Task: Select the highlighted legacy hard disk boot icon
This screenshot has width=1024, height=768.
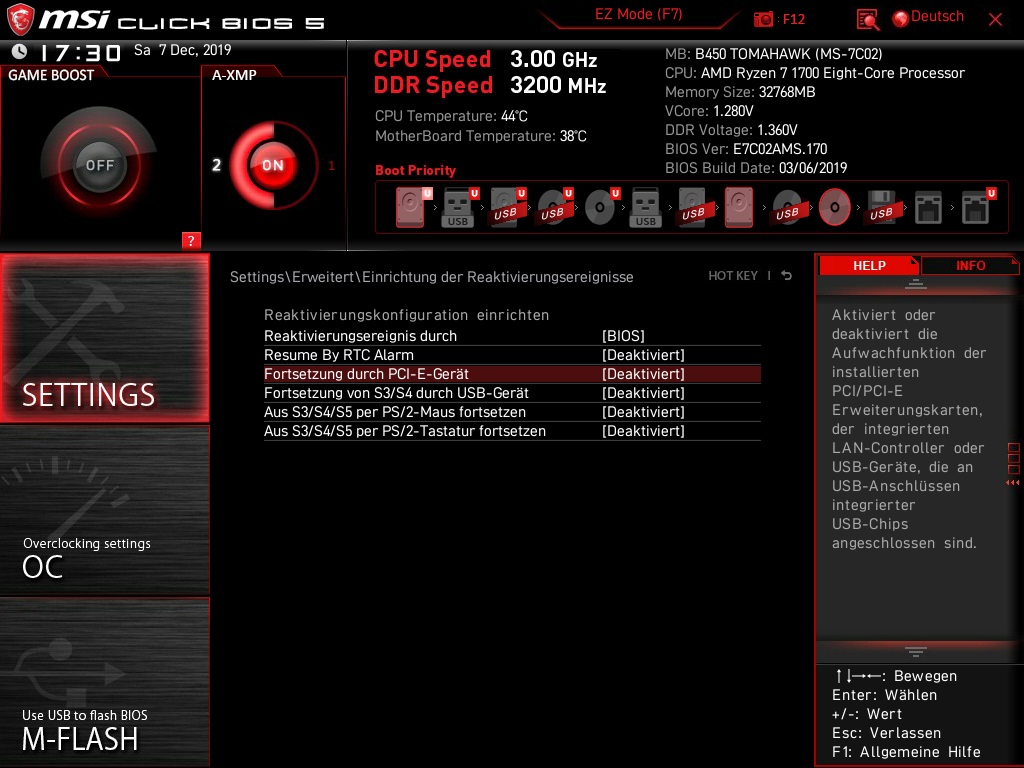Action: click(x=739, y=208)
